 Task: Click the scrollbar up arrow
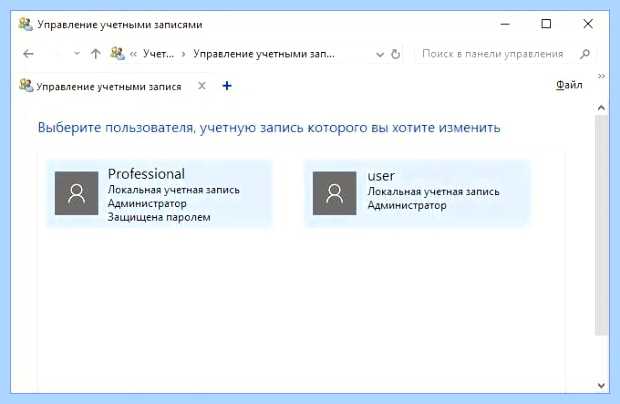pyautogui.click(x=601, y=108)
